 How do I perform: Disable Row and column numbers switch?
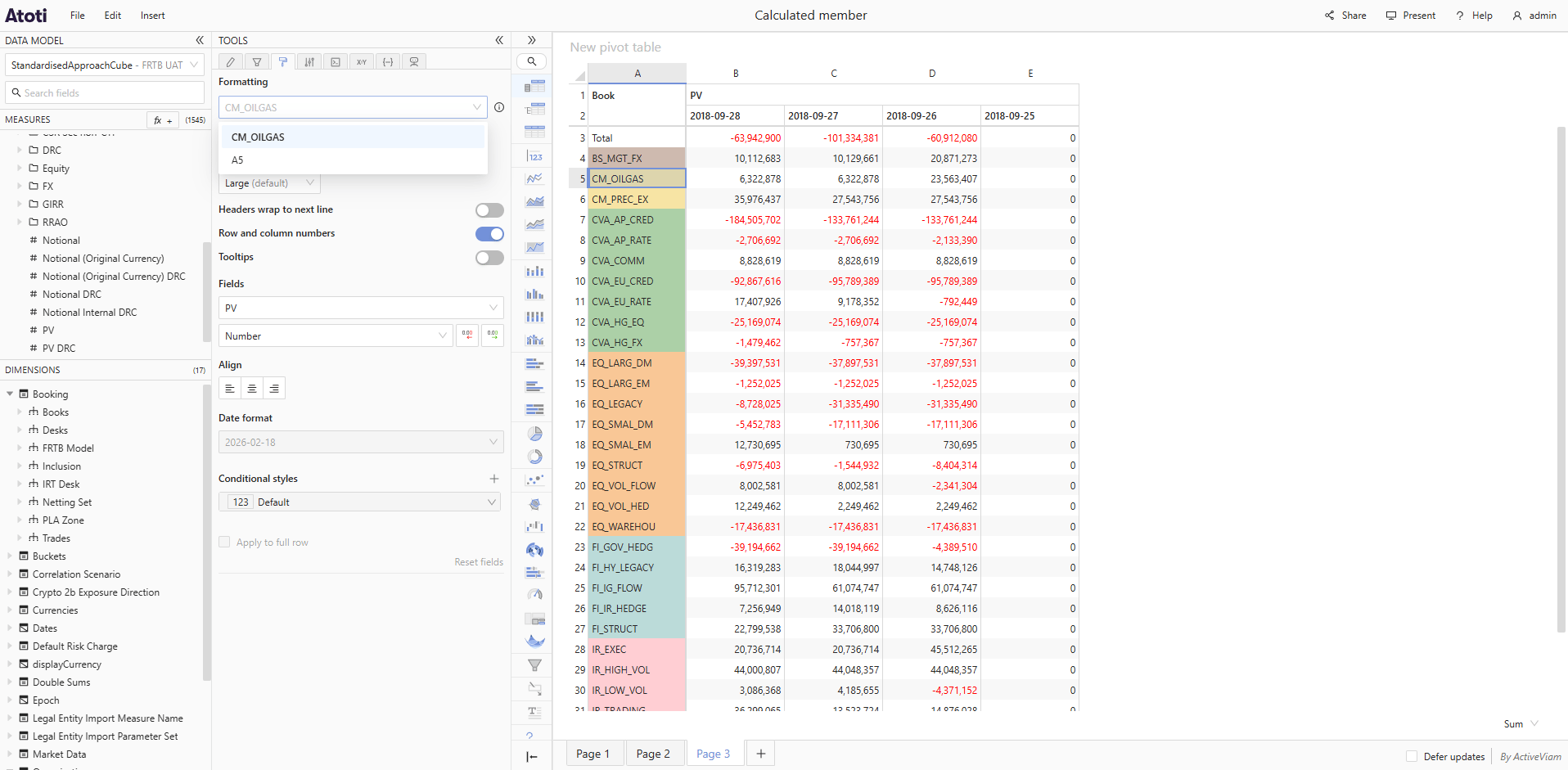click(x=489, y=234)
